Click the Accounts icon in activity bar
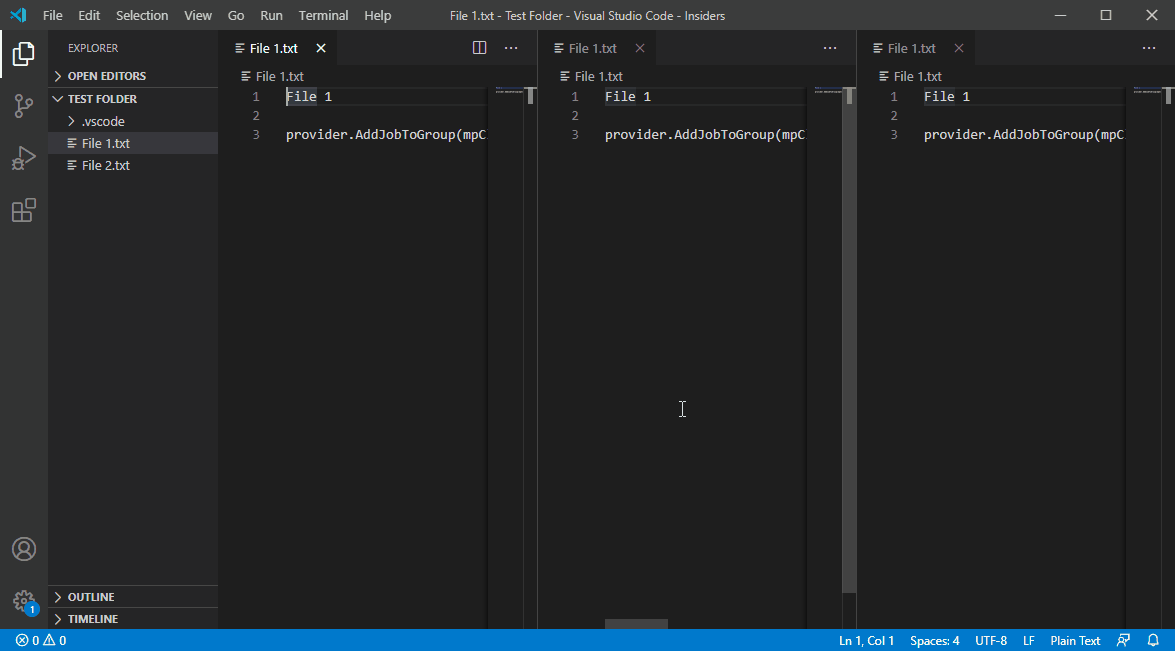Viewport: 1175px width, 651px height. [x=23, y=548]
